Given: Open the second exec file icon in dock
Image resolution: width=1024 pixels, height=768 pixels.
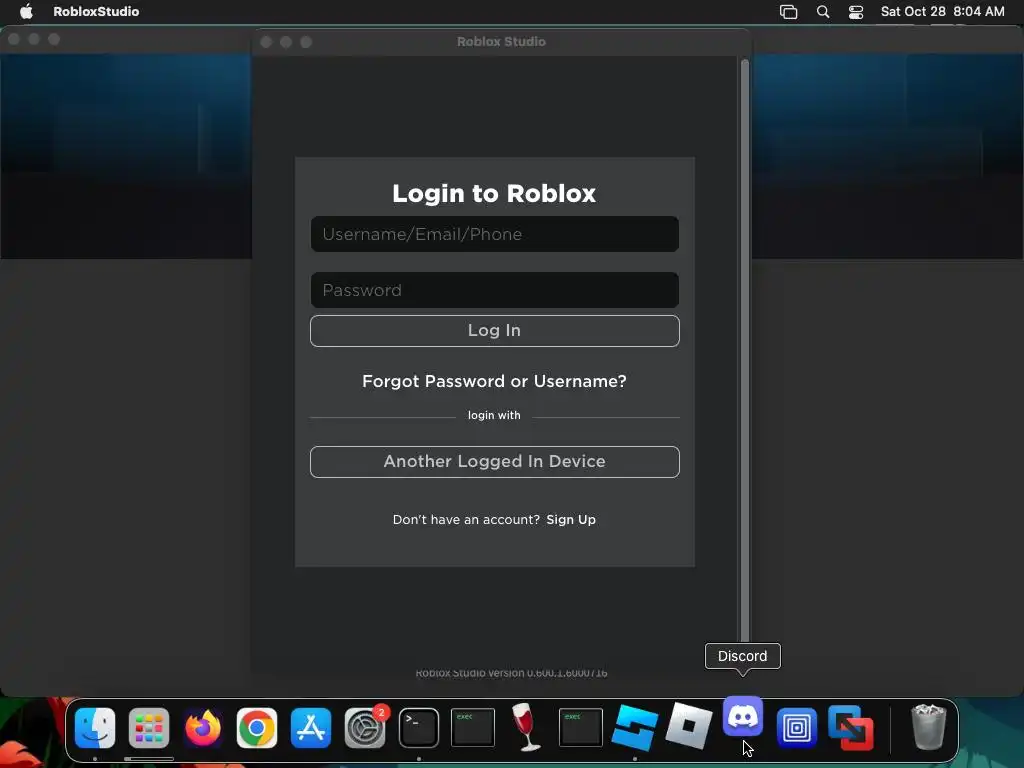Looking at the screenshot, I should click(x=581, y=728).
